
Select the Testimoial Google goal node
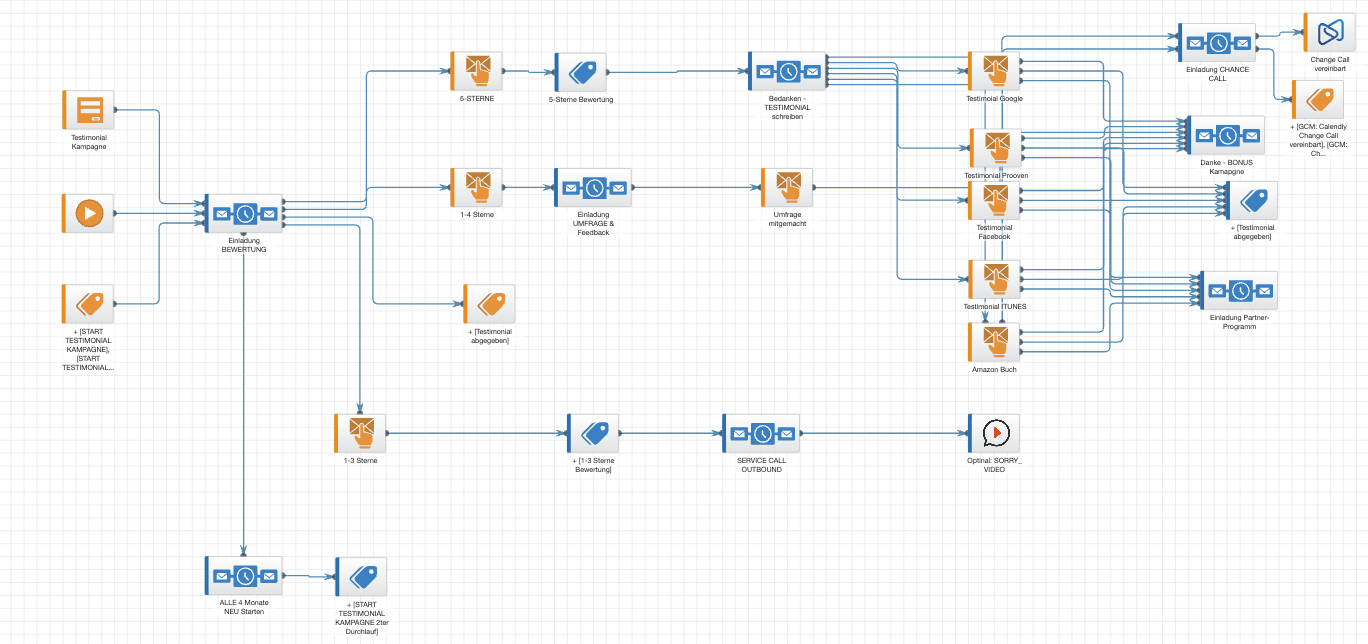click(994, 71)
